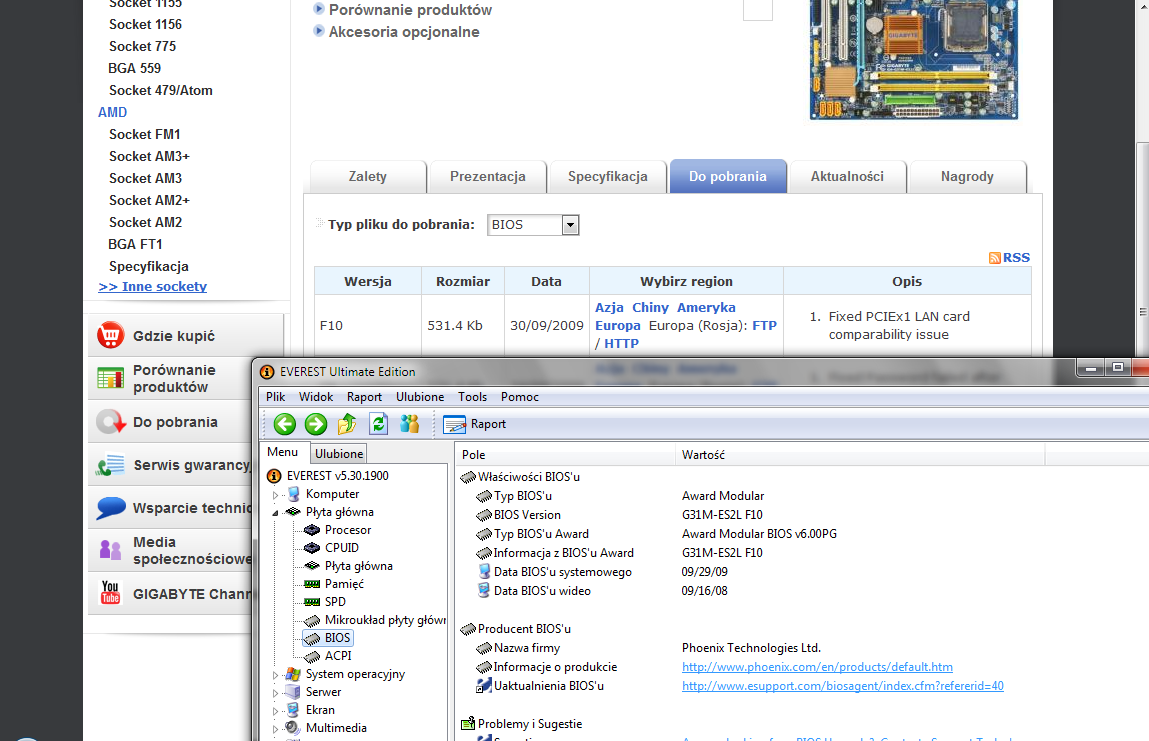1149x741 pixels.
Task: Open the Zalety tab on the Gigabyte page
Action: tap(368, 177)
